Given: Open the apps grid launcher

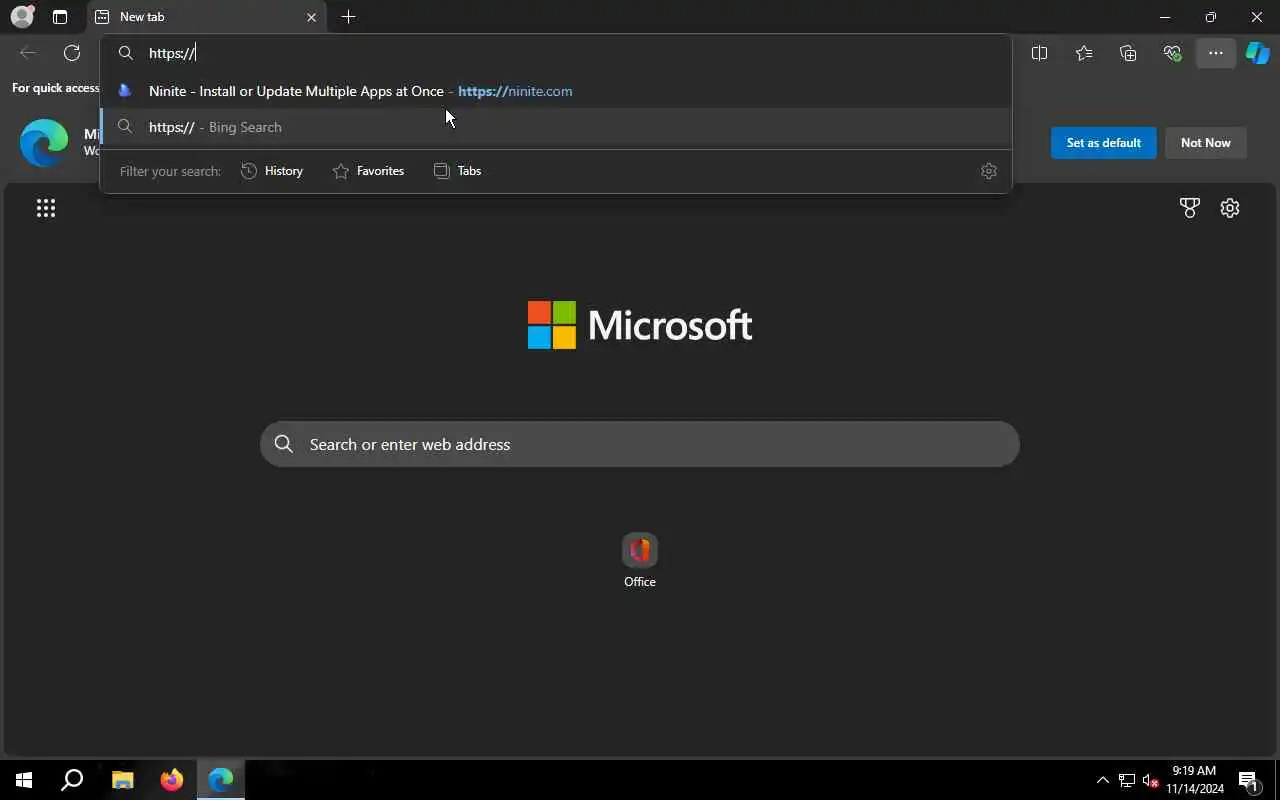Looking at the screenshot, I should (x=46, y=208).
